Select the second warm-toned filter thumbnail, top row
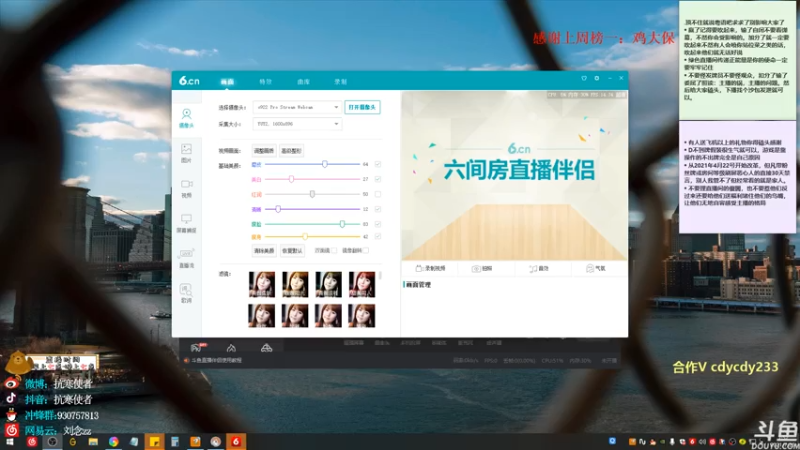 point(295,284)
